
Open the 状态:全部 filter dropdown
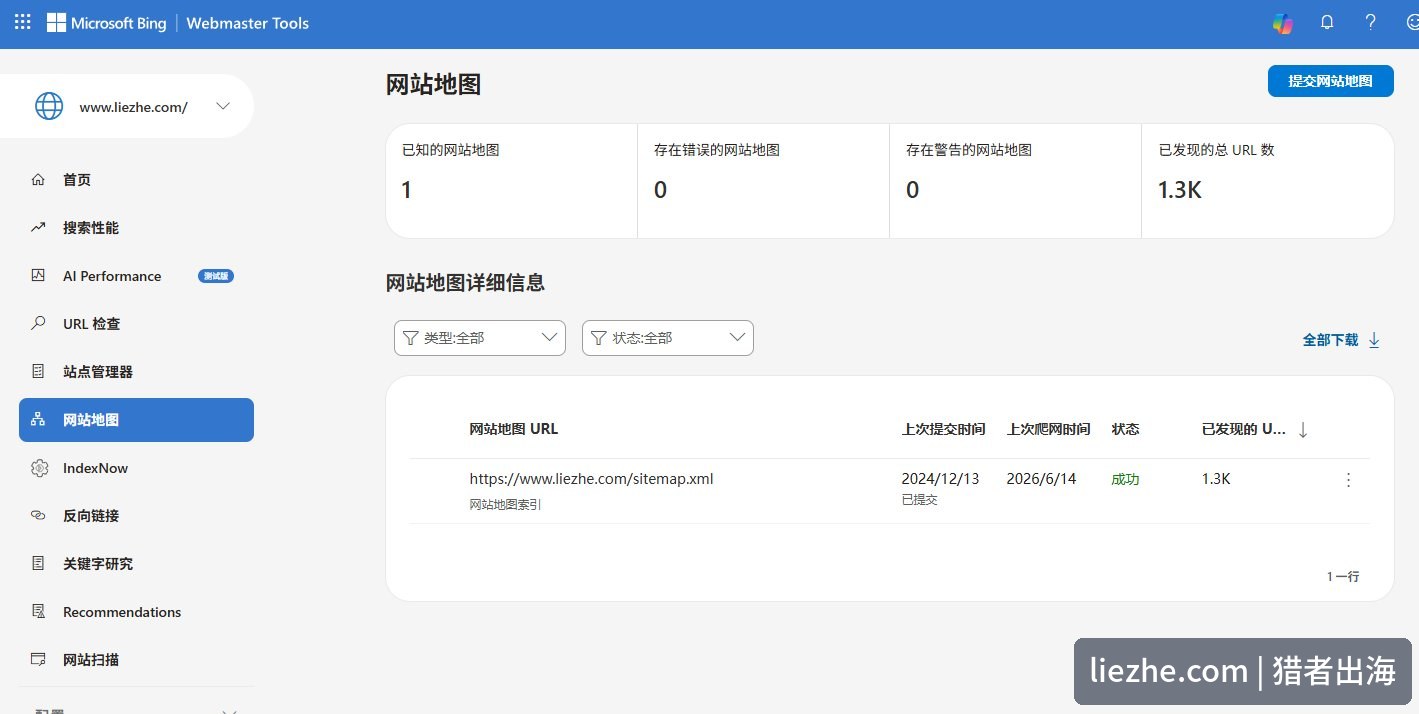668,338
